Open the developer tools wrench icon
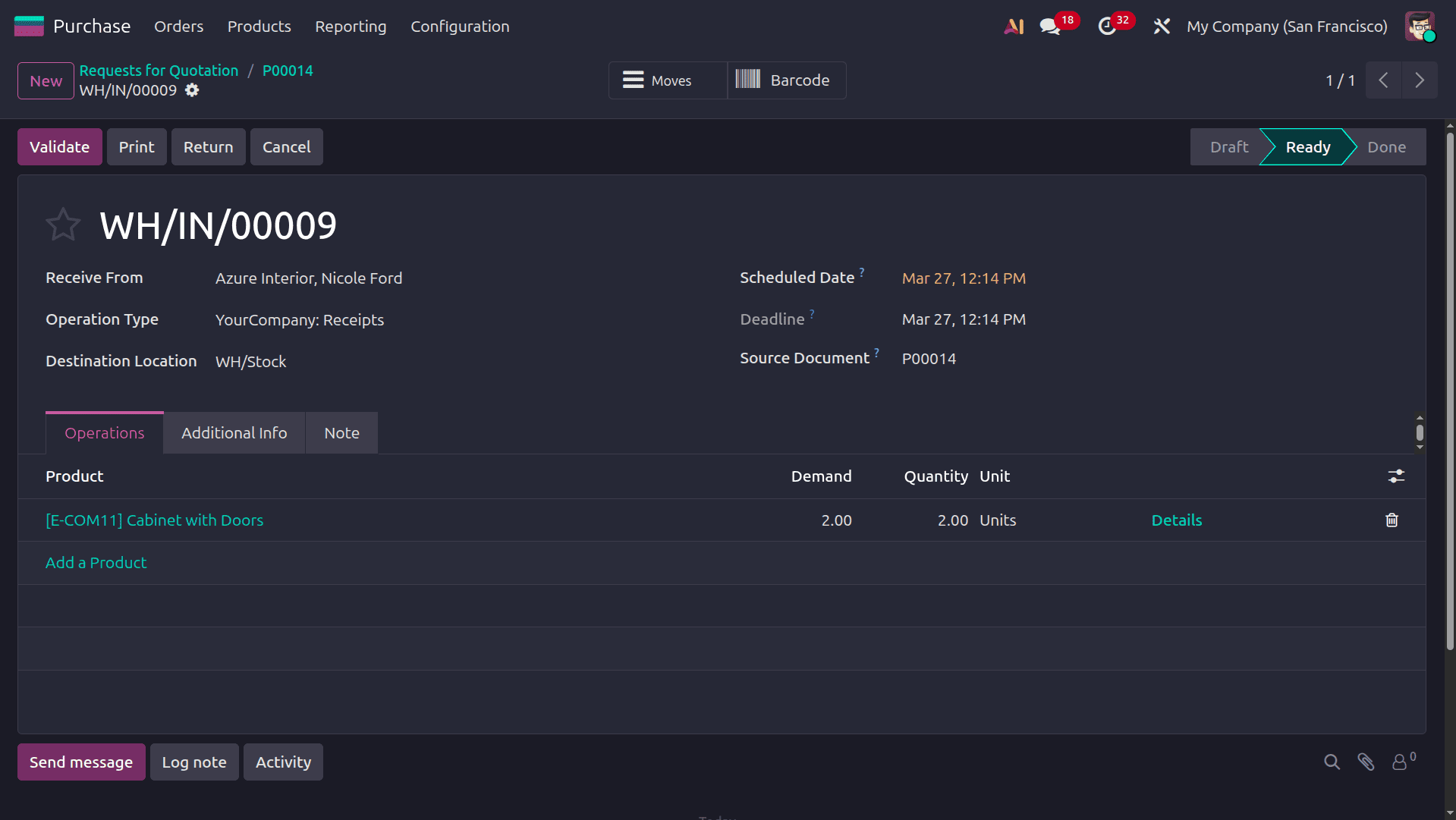This screenshot has height=820, width=1456. [x=1161, y=26]
